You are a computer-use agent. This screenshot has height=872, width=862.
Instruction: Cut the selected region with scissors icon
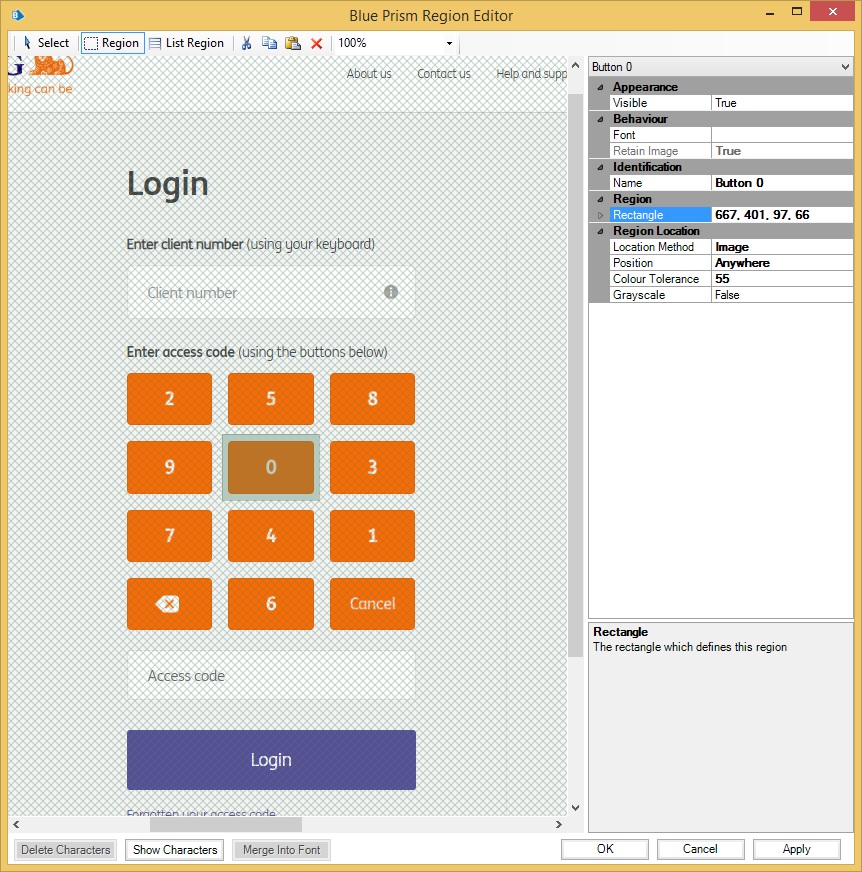[x=246, y=43]
